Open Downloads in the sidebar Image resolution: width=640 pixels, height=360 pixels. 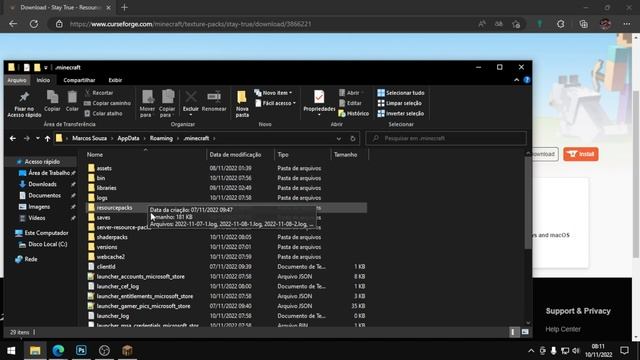[42, 184]
